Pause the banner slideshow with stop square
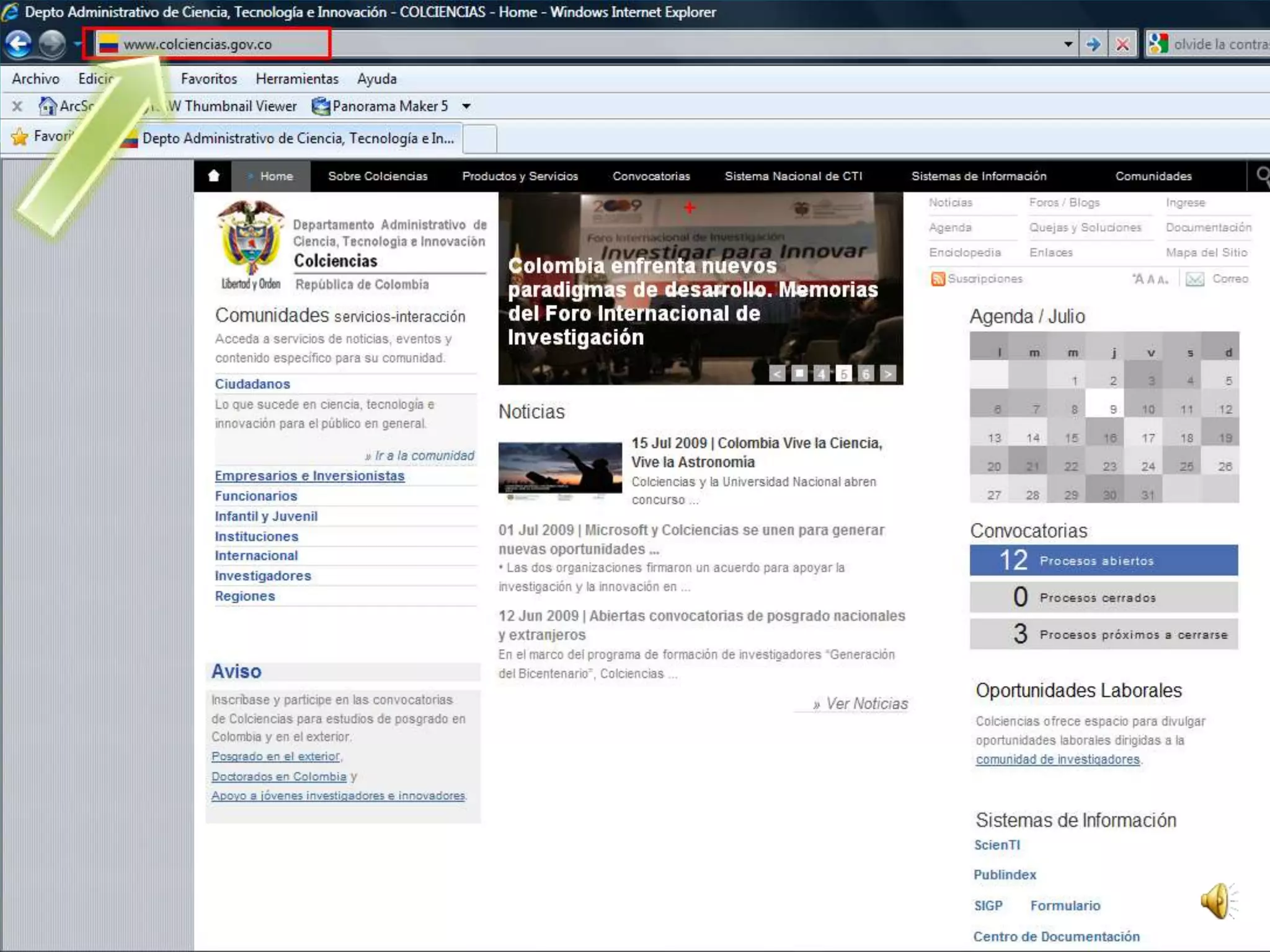 pos(799,373)
